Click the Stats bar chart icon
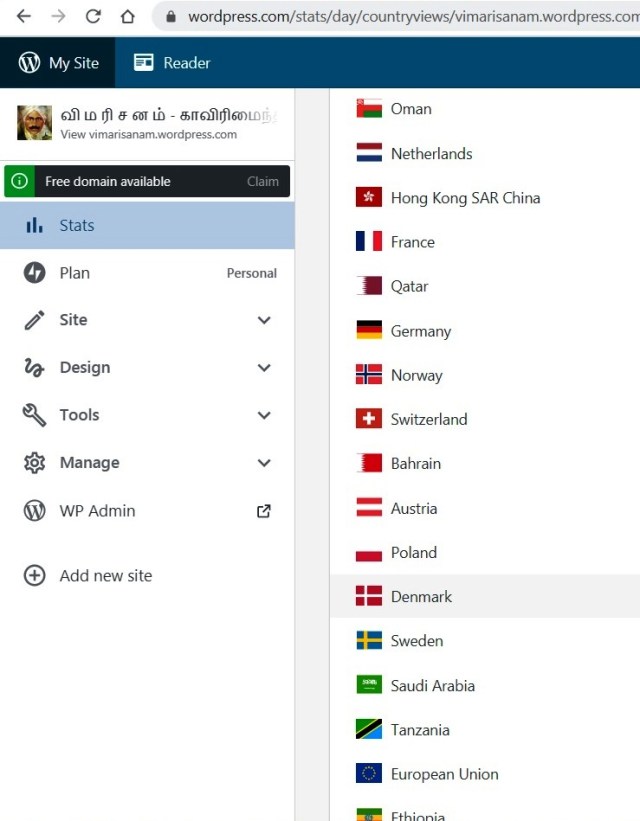640x821 pixels. point(34,225)
